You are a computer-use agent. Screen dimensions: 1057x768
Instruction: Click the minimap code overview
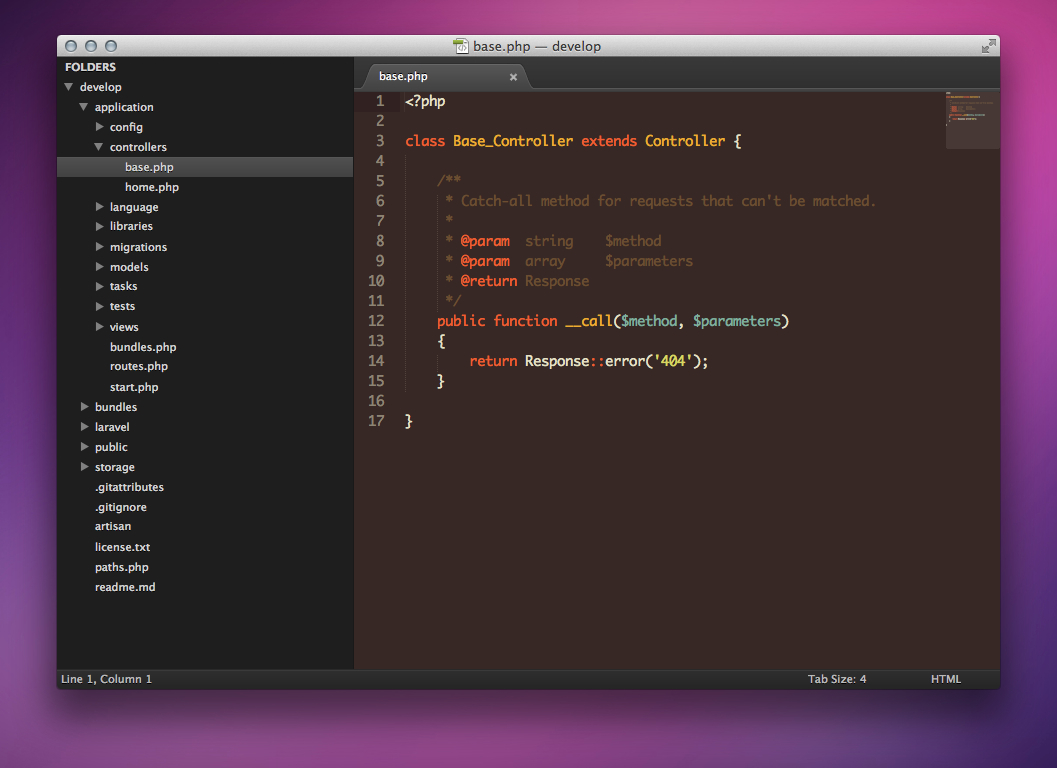(x=971, y=119)
